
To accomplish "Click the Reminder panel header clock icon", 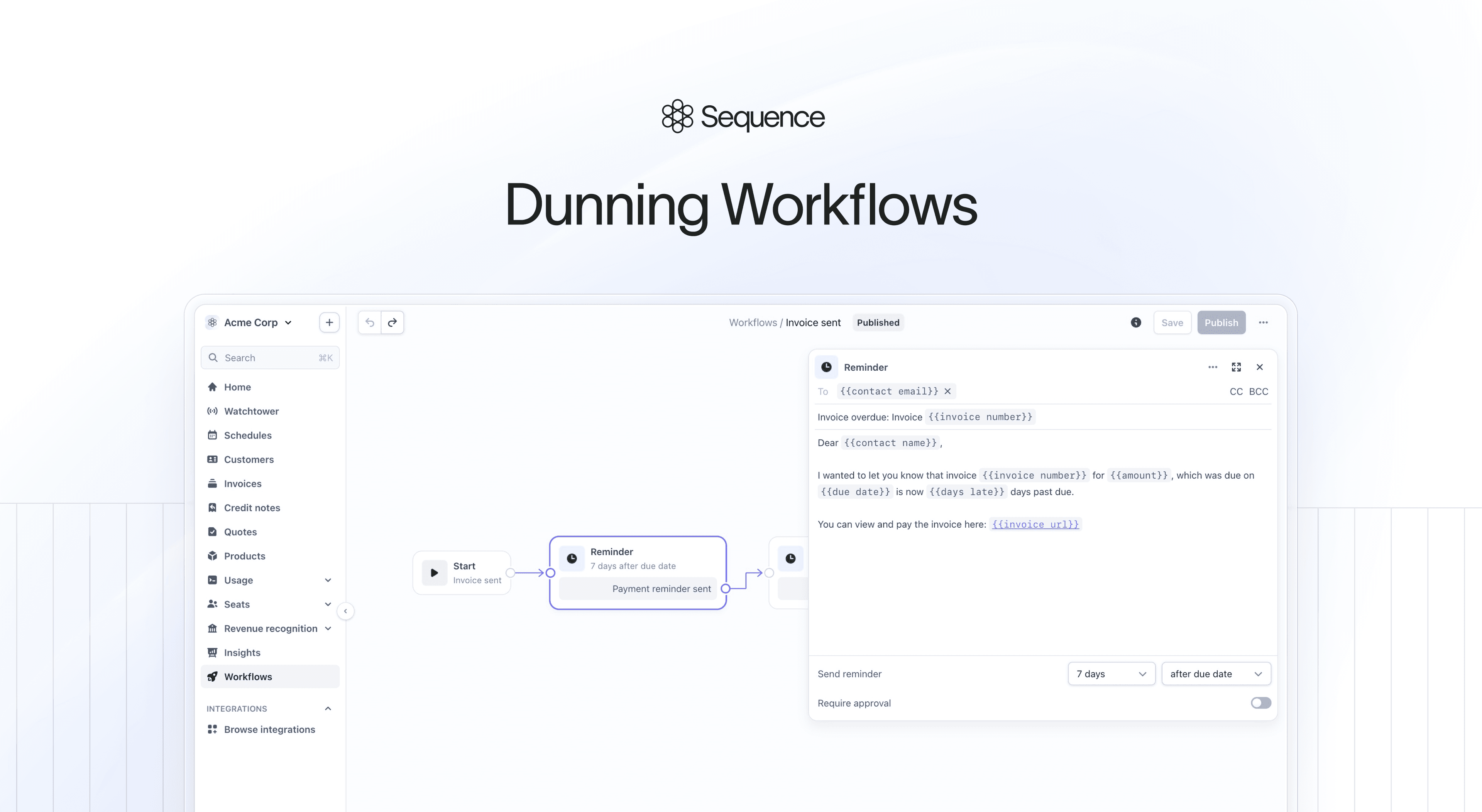I will (826, 367).
